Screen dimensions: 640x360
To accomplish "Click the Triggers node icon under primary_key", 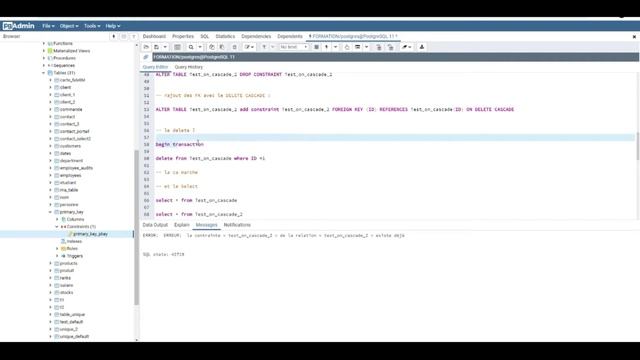I will coord(63,256).
